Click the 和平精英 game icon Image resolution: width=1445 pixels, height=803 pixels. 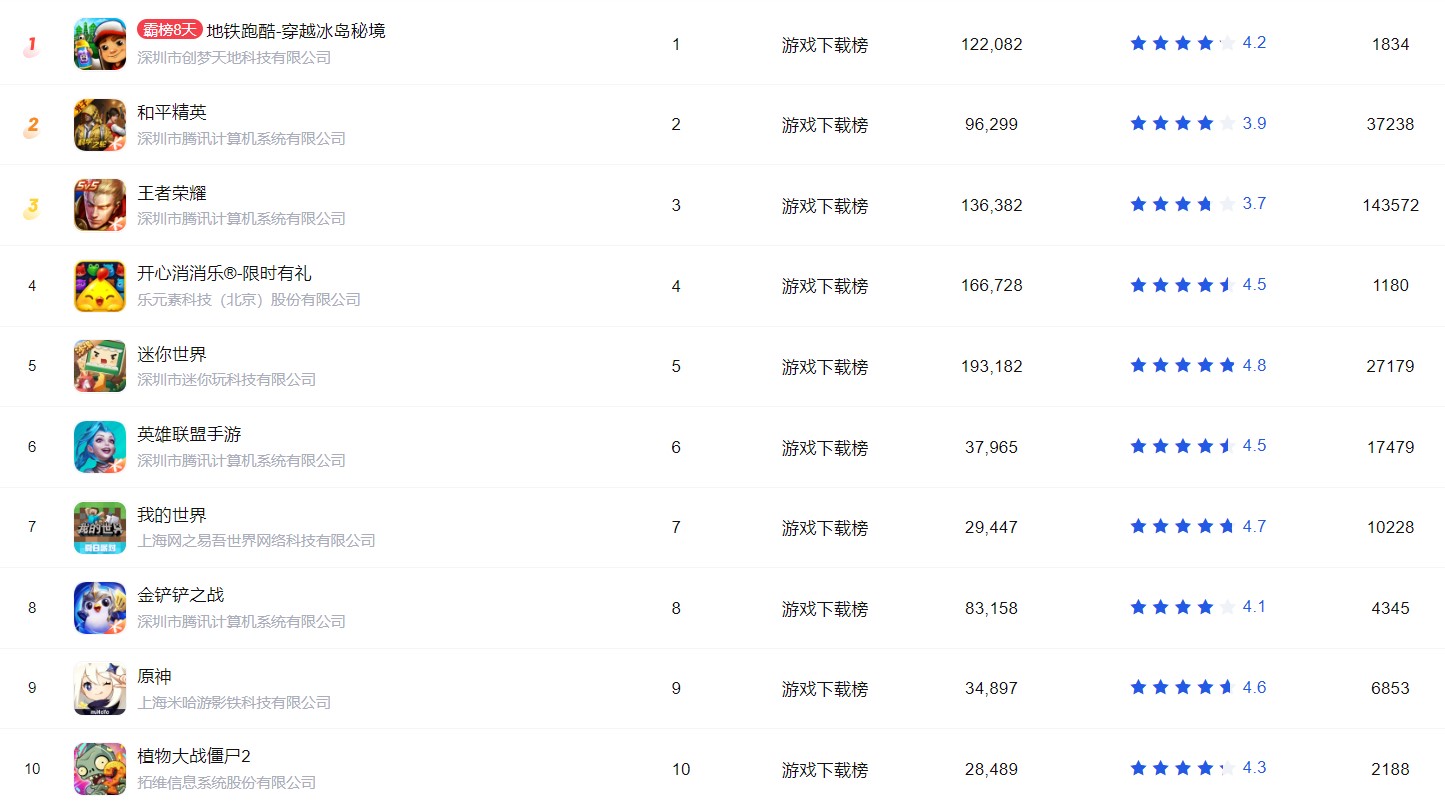(100, 125)
